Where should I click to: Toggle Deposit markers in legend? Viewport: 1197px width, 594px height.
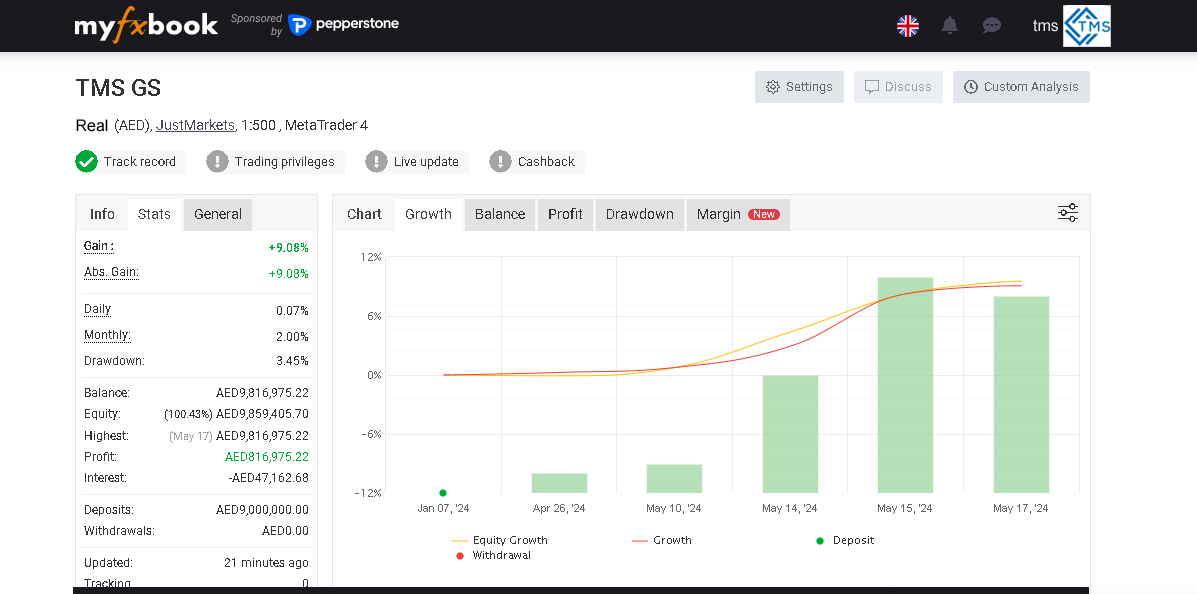(852, 540)
